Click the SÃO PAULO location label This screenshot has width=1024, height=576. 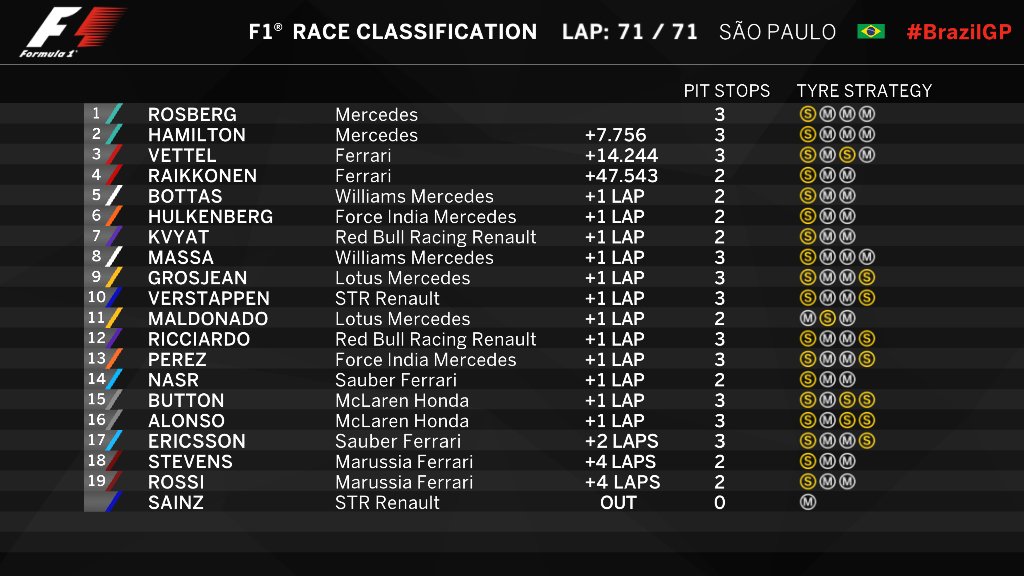(777, 32)
